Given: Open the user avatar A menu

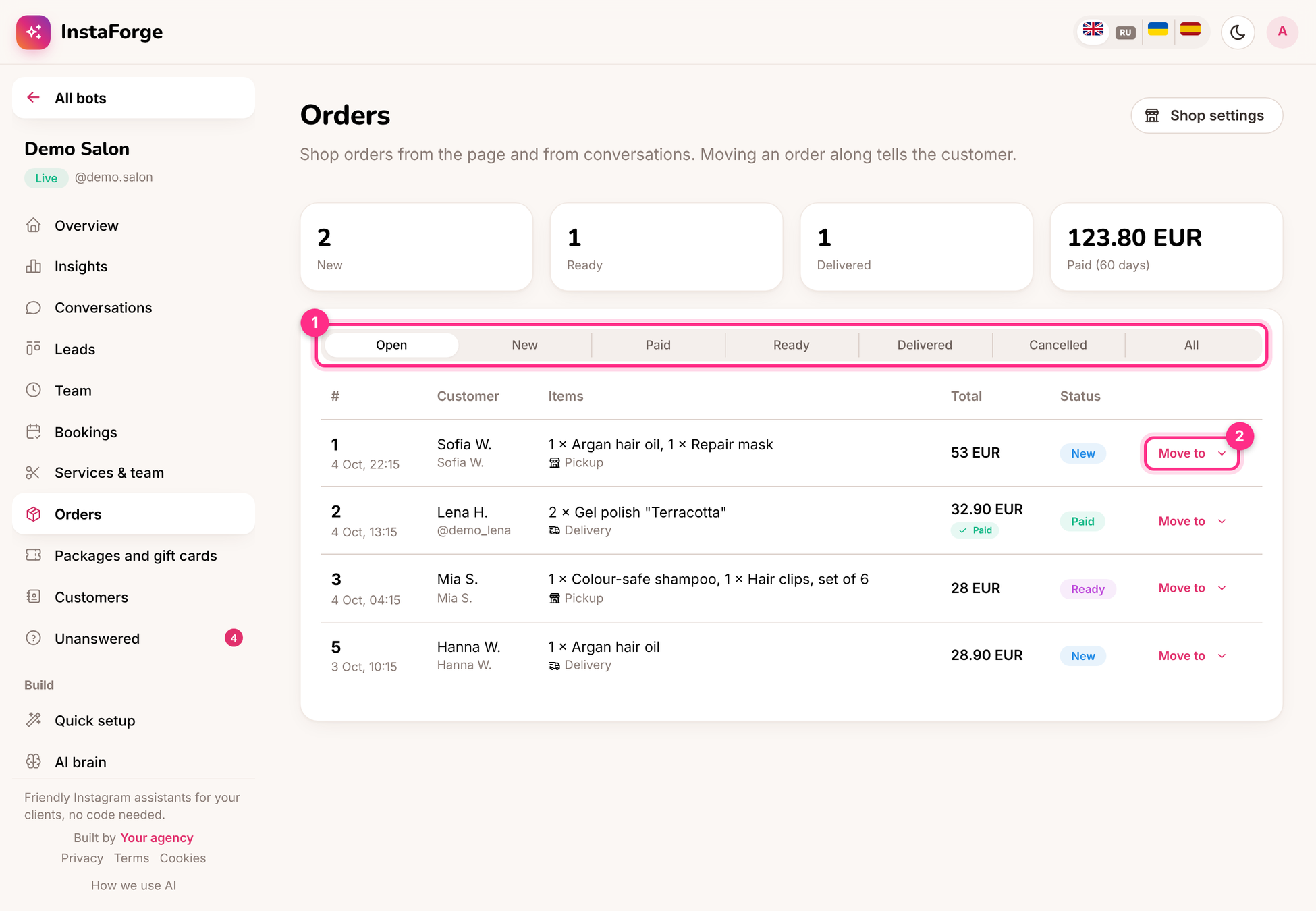Looking at the screenshot, I should click(x=1282, y=32).
